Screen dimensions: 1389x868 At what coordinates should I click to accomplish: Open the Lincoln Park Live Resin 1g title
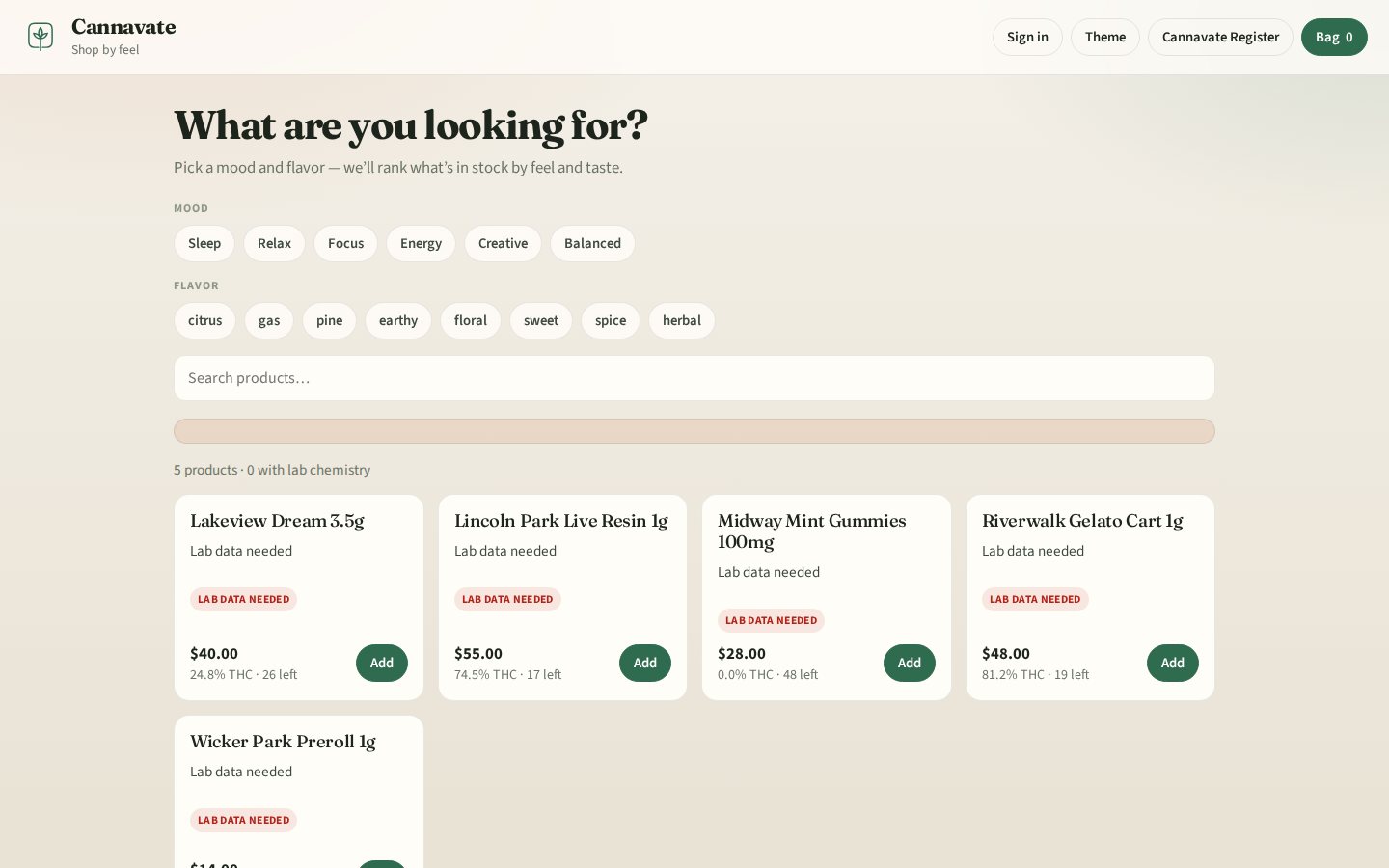(x=561, y=521)
